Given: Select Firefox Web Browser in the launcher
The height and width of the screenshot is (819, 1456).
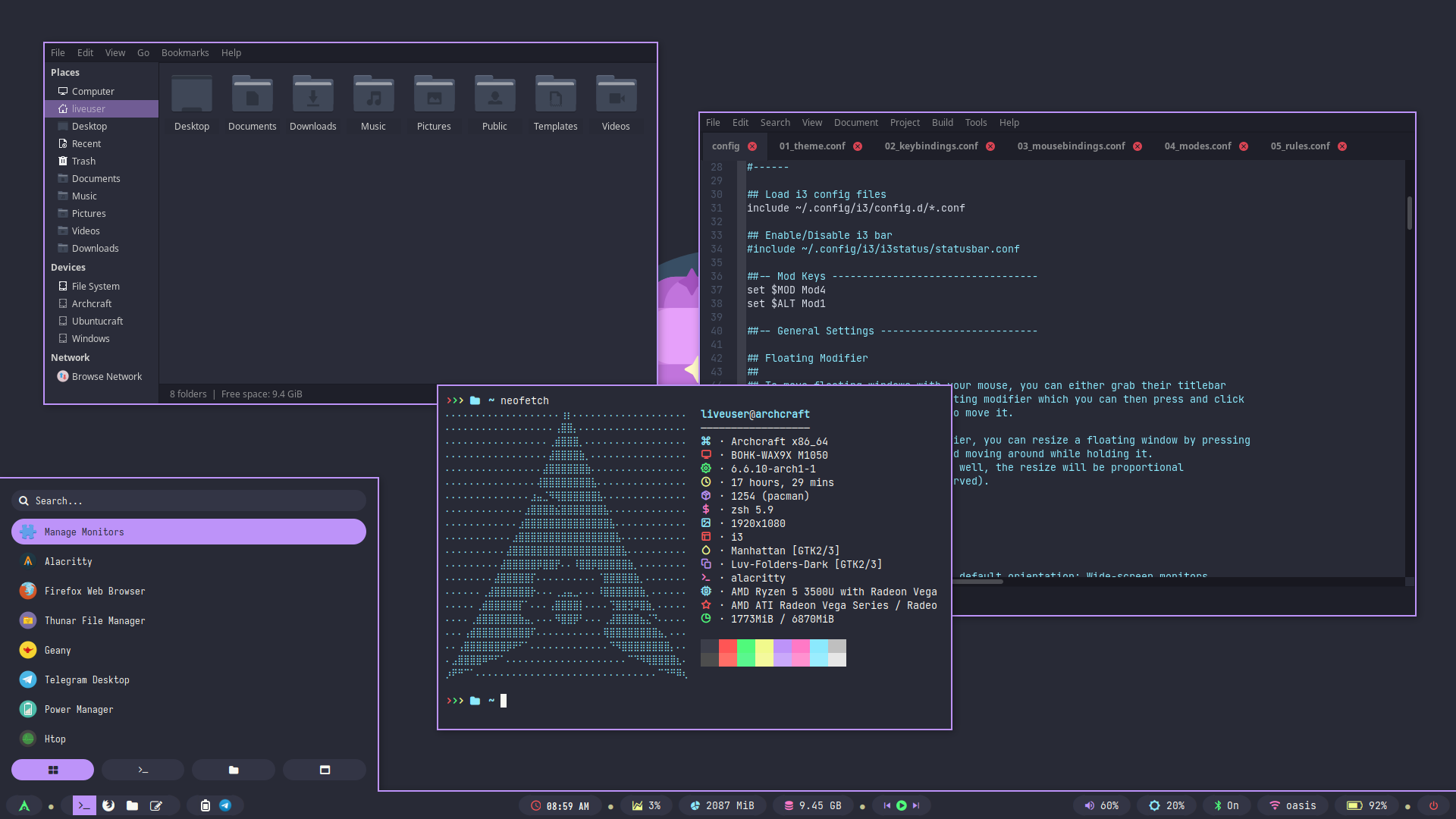Looking at the screenshot, I should pos(94,591).
